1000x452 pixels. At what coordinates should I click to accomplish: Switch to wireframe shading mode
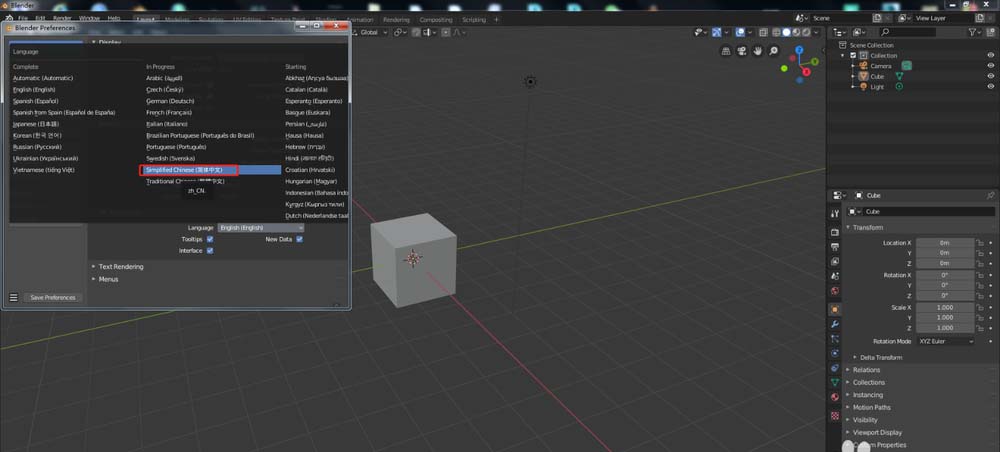pos(777,33)
